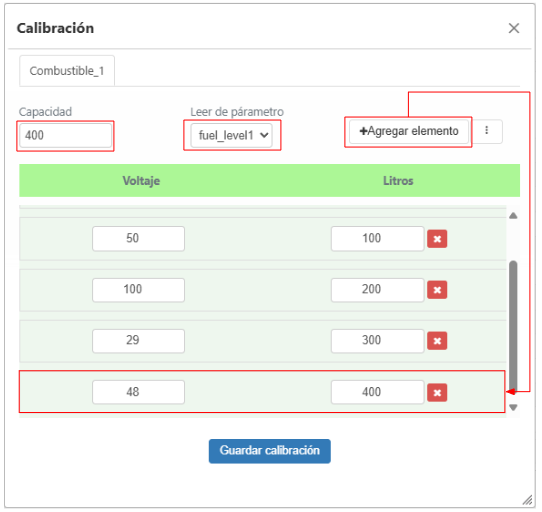Click the Leer de párametro label
542x512 pixels.
click(x=237, y=112)
